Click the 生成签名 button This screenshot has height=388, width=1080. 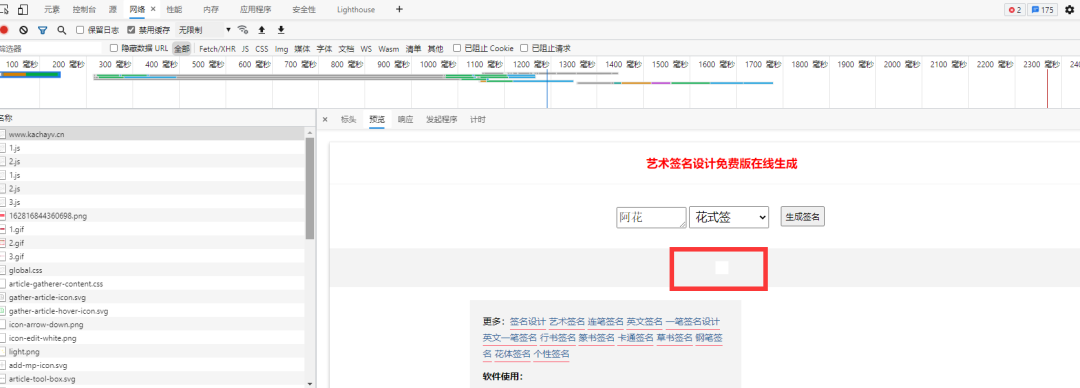tap(802, 217)
